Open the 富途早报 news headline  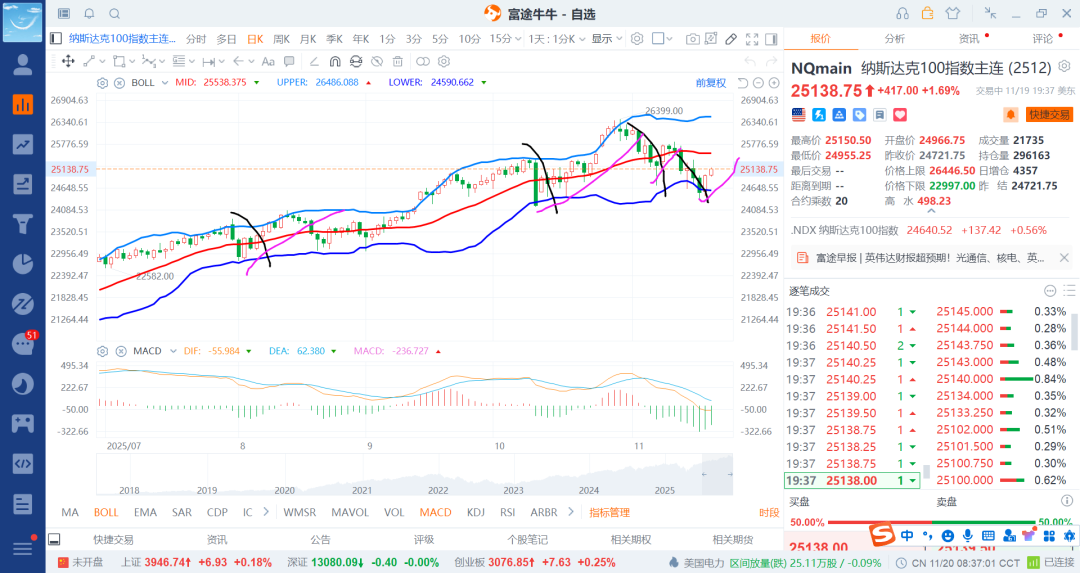tap(930, 258)
